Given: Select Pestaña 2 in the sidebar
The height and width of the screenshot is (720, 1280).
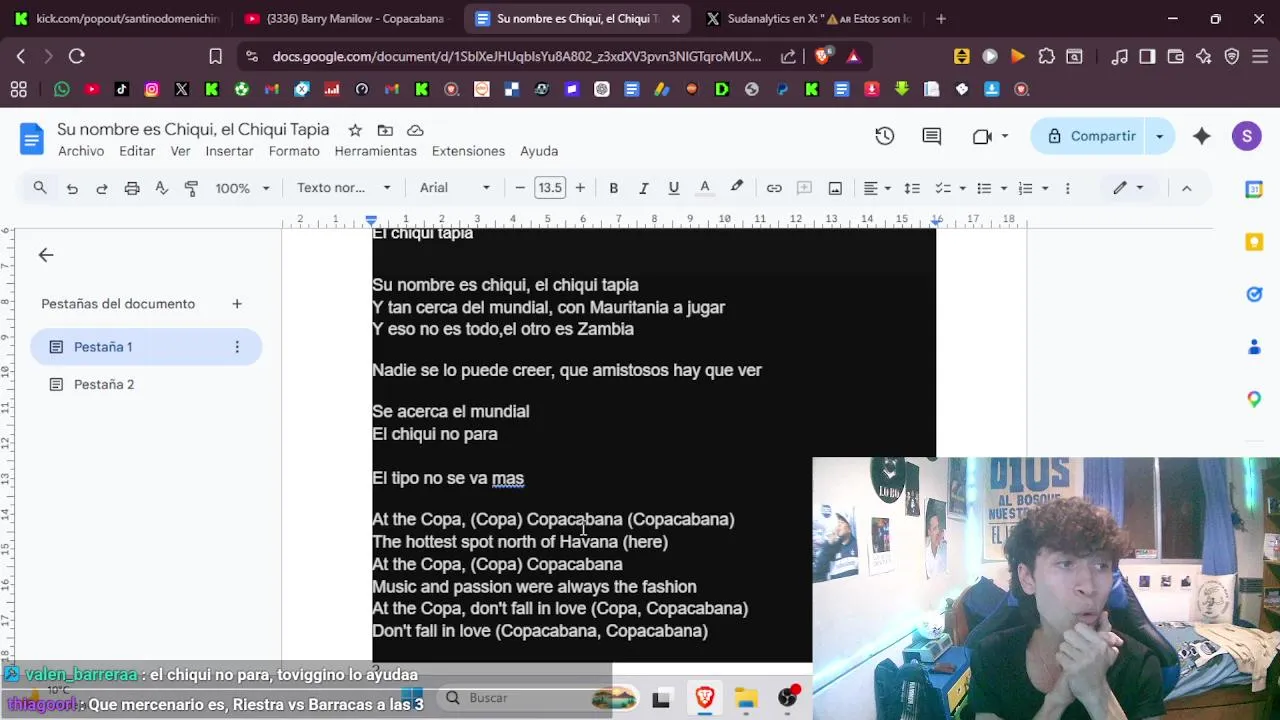Looking at the screenshot, I should click(x=146, y=384).
